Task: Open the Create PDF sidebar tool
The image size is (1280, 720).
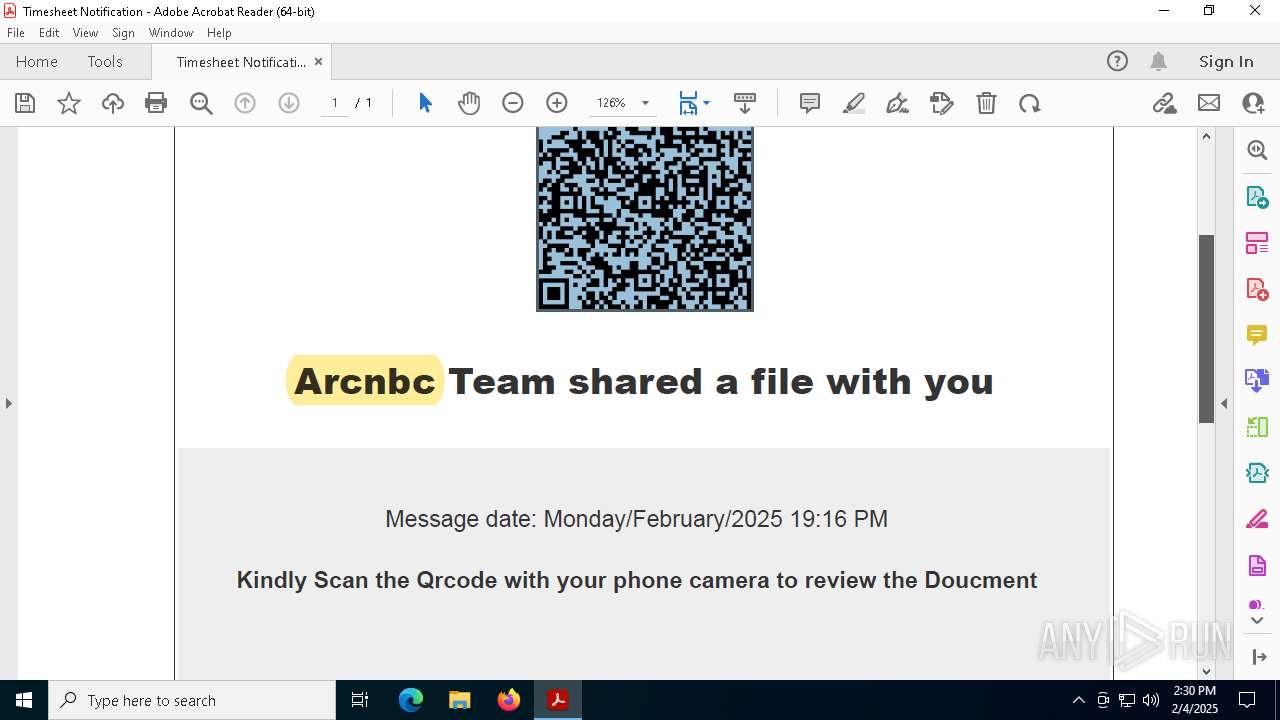Action: (x=1257, y=288)
